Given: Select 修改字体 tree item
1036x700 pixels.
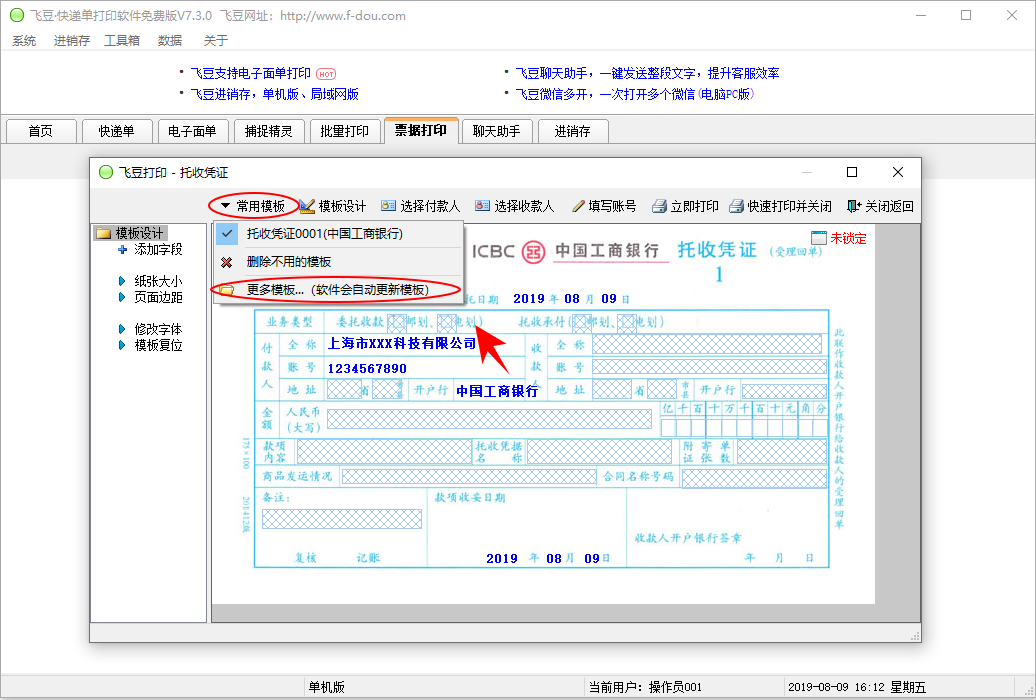Looking at the screenshot, I should point(158,329).
